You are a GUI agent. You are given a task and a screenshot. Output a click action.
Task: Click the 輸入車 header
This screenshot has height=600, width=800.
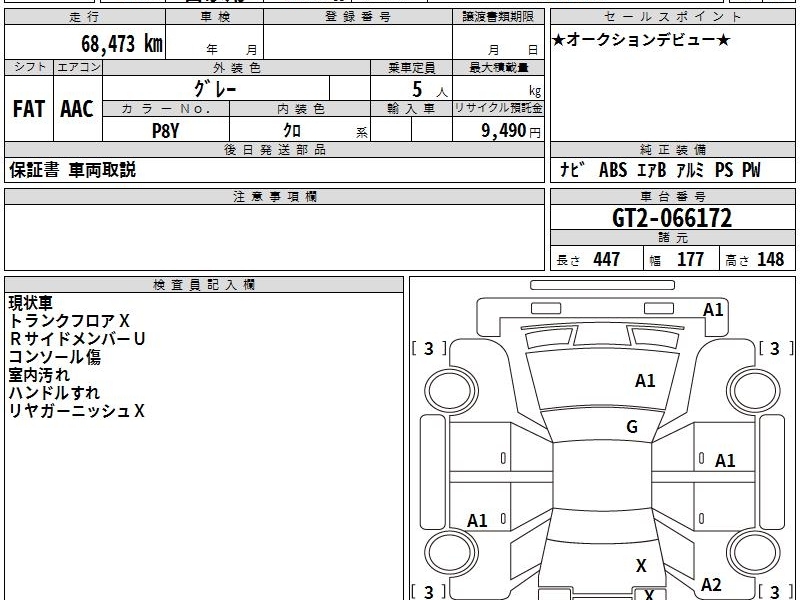coord(411,109)
